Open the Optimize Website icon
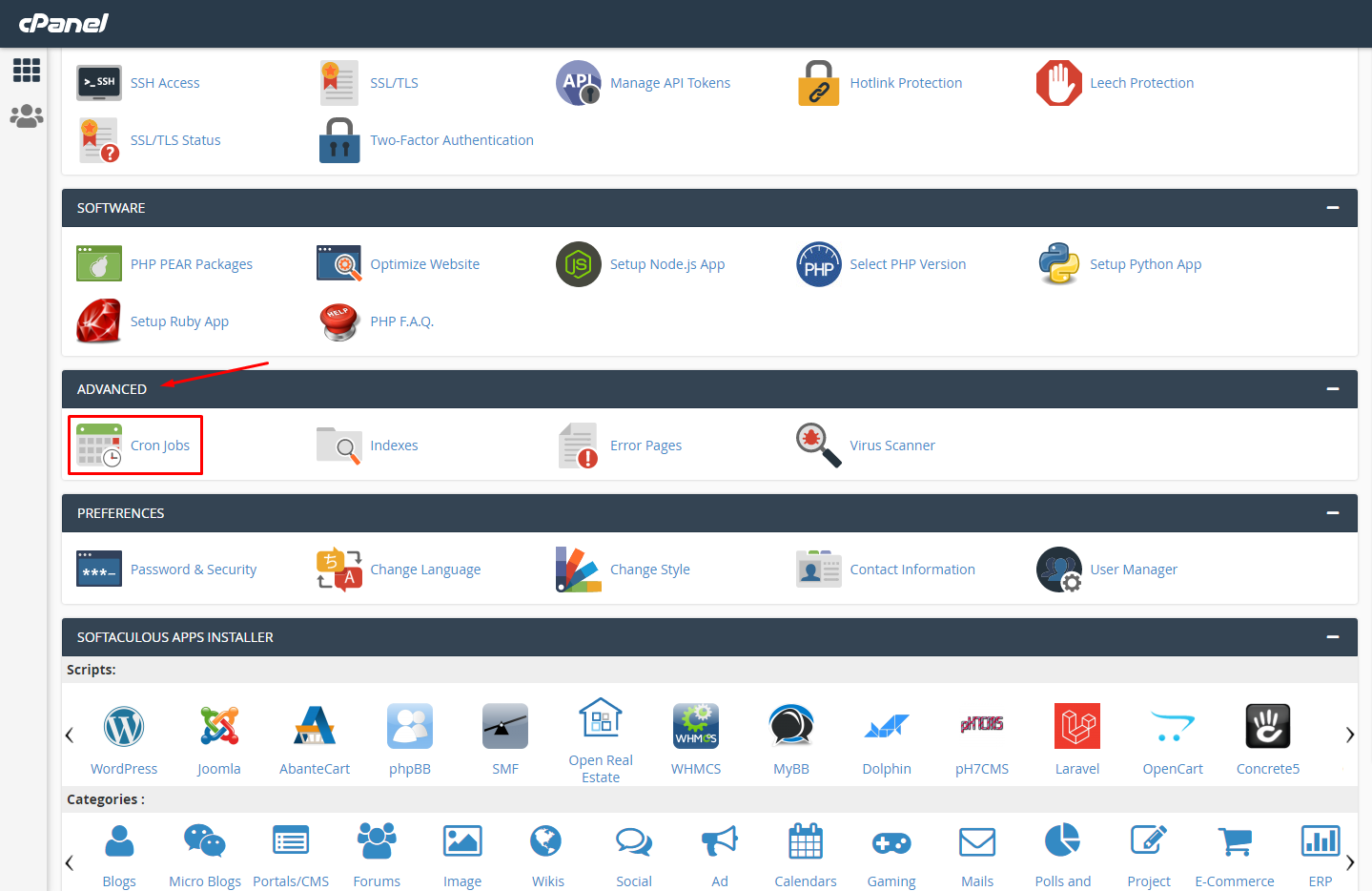The image size is (1372, 891). click(339, 264)
